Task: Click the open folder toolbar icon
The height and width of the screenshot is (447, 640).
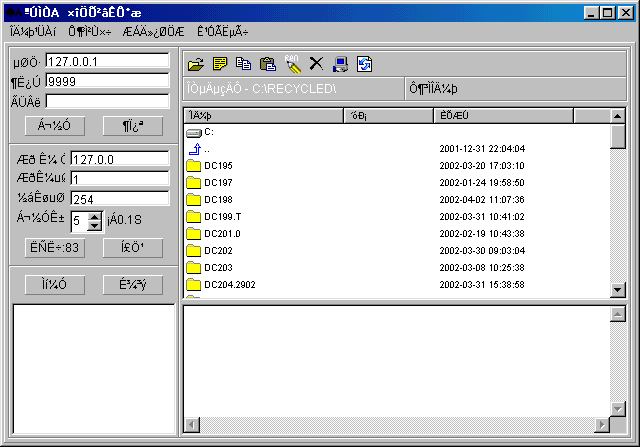Action: pyautogui.click(x=195, y=64)
